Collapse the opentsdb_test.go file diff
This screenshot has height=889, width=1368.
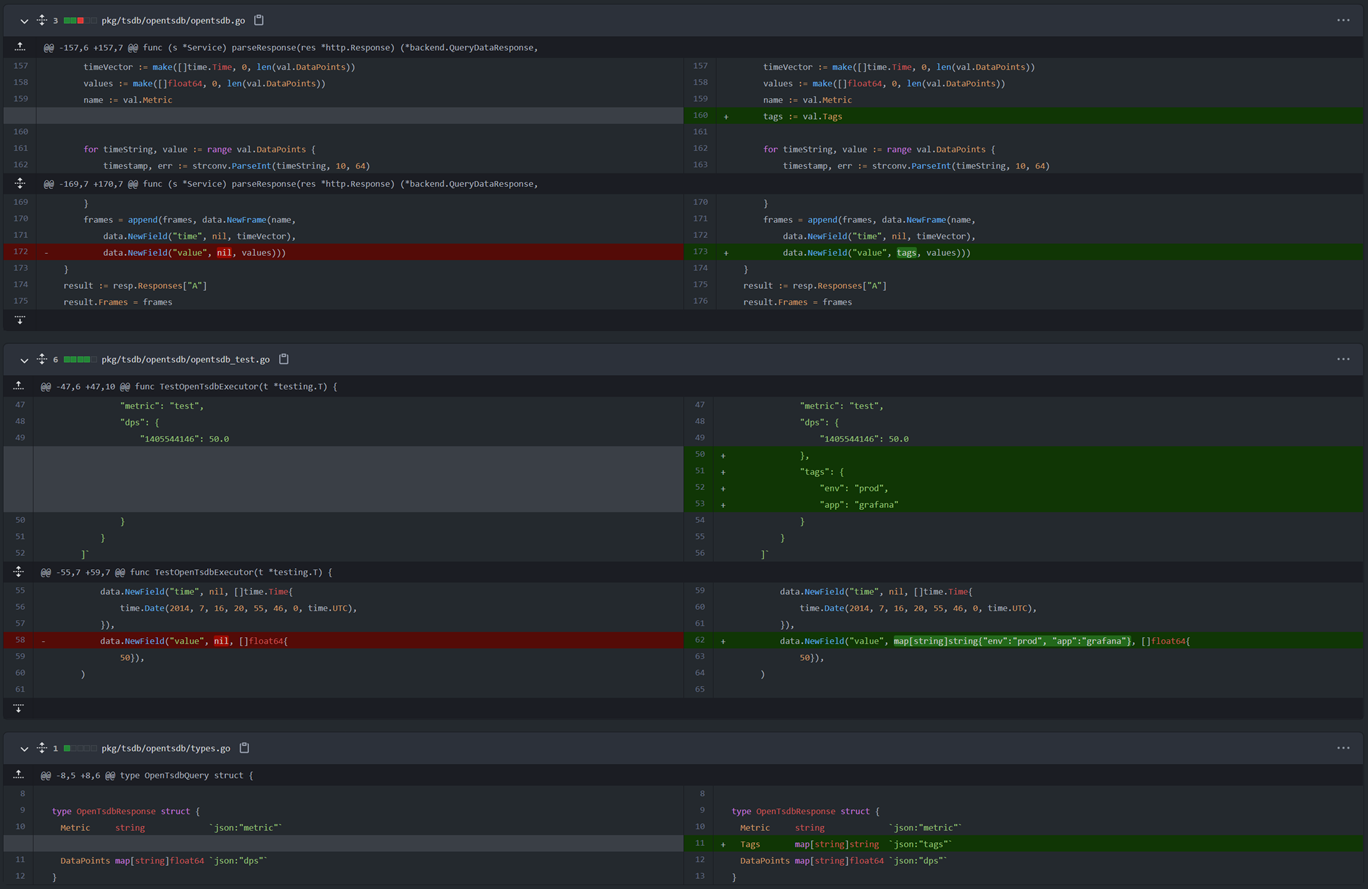pos(22,359)
